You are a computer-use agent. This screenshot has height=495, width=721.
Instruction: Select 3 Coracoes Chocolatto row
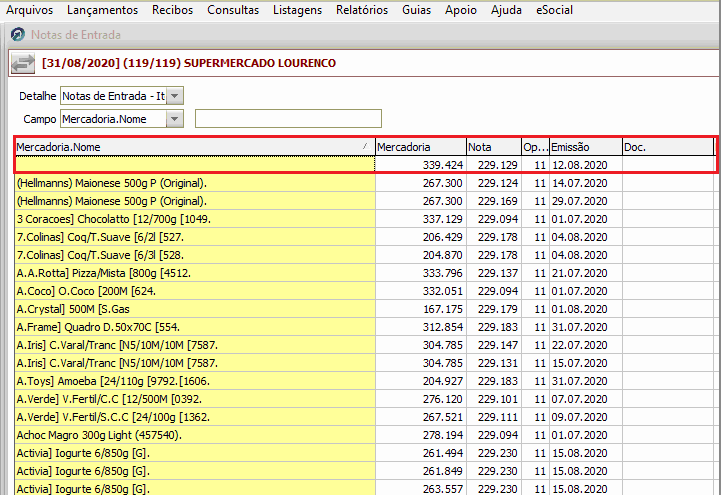(x=364, y=219)
